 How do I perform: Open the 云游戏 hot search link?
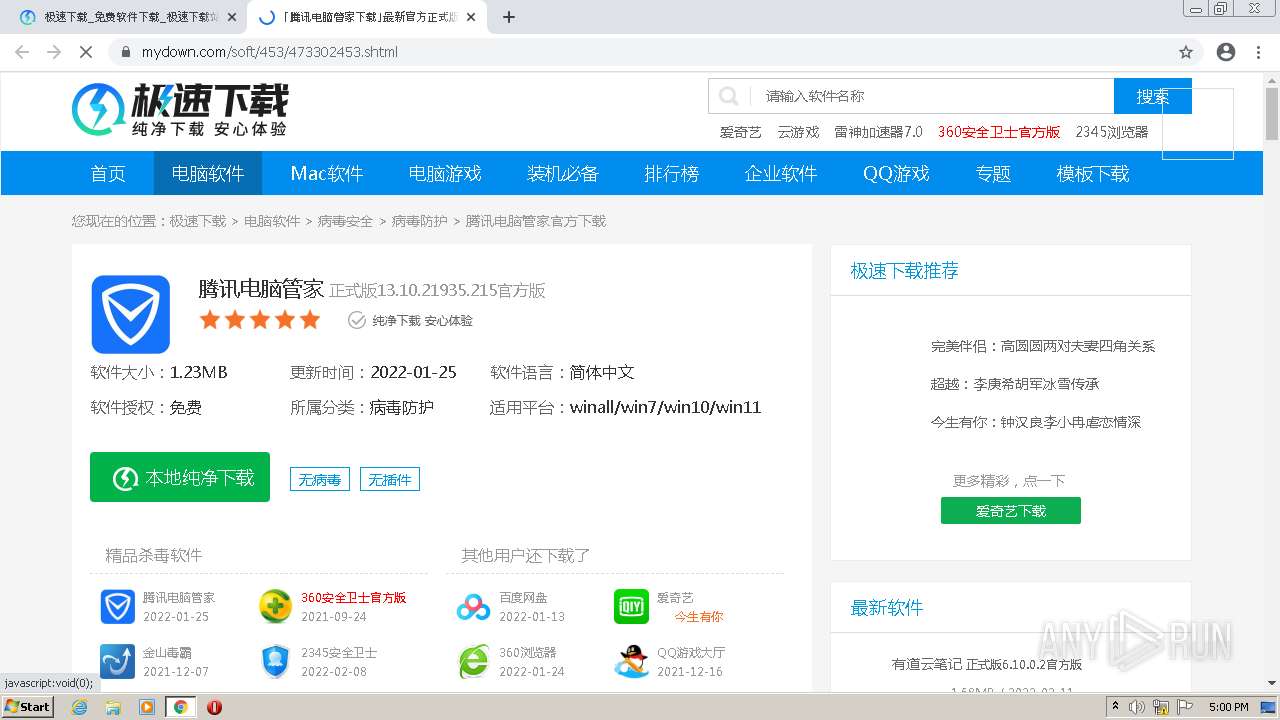[798, 132]
